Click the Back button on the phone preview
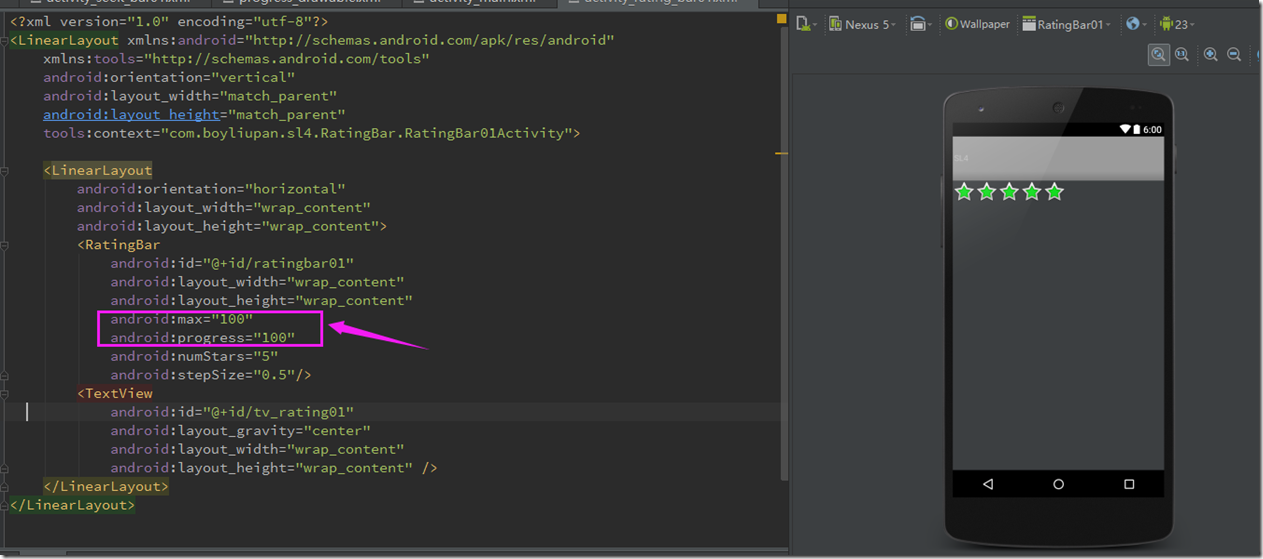This screenshot has width=1263, height=559. [988, 484]
